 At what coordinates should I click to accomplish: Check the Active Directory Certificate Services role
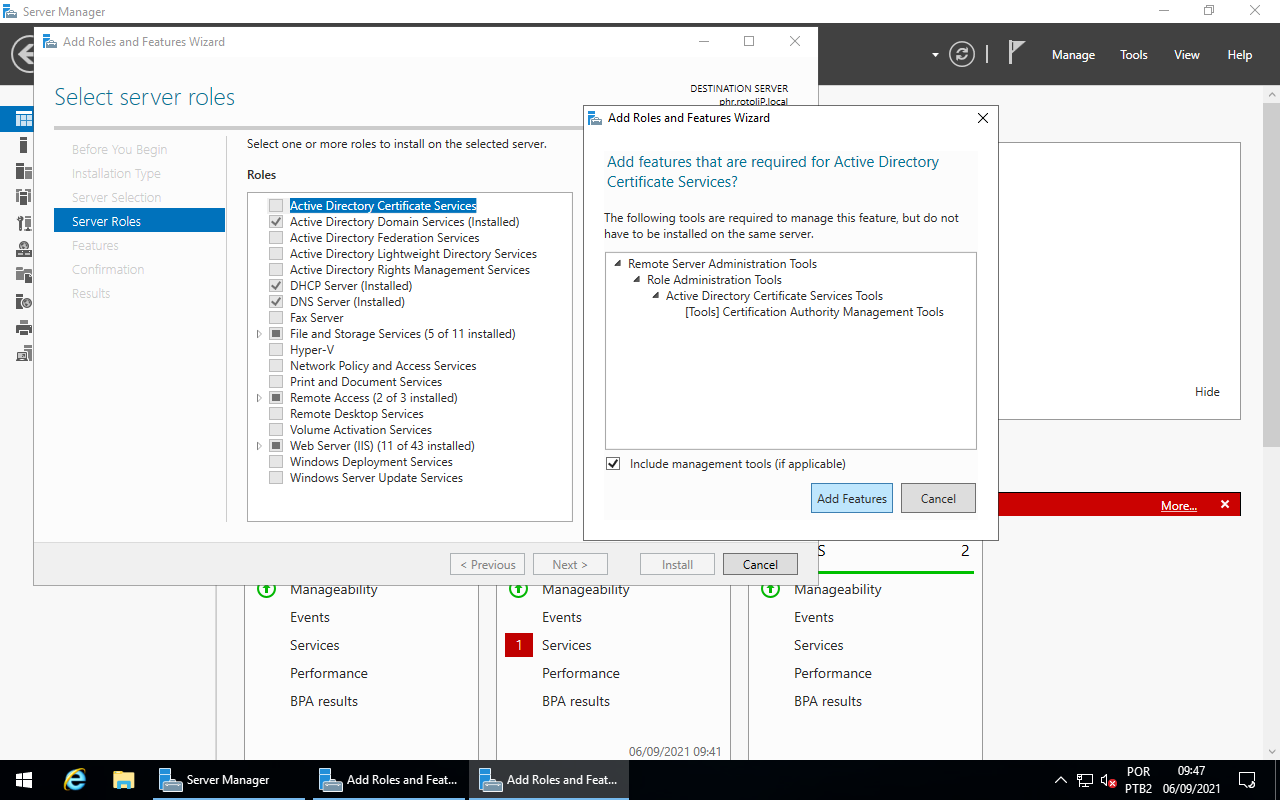pyautogui.click(x=276, y=206)
